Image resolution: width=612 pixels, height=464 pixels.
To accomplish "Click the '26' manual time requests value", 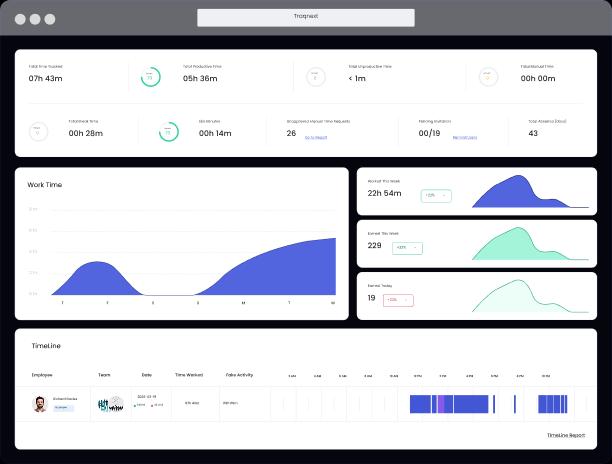I will tap(291, 133).
